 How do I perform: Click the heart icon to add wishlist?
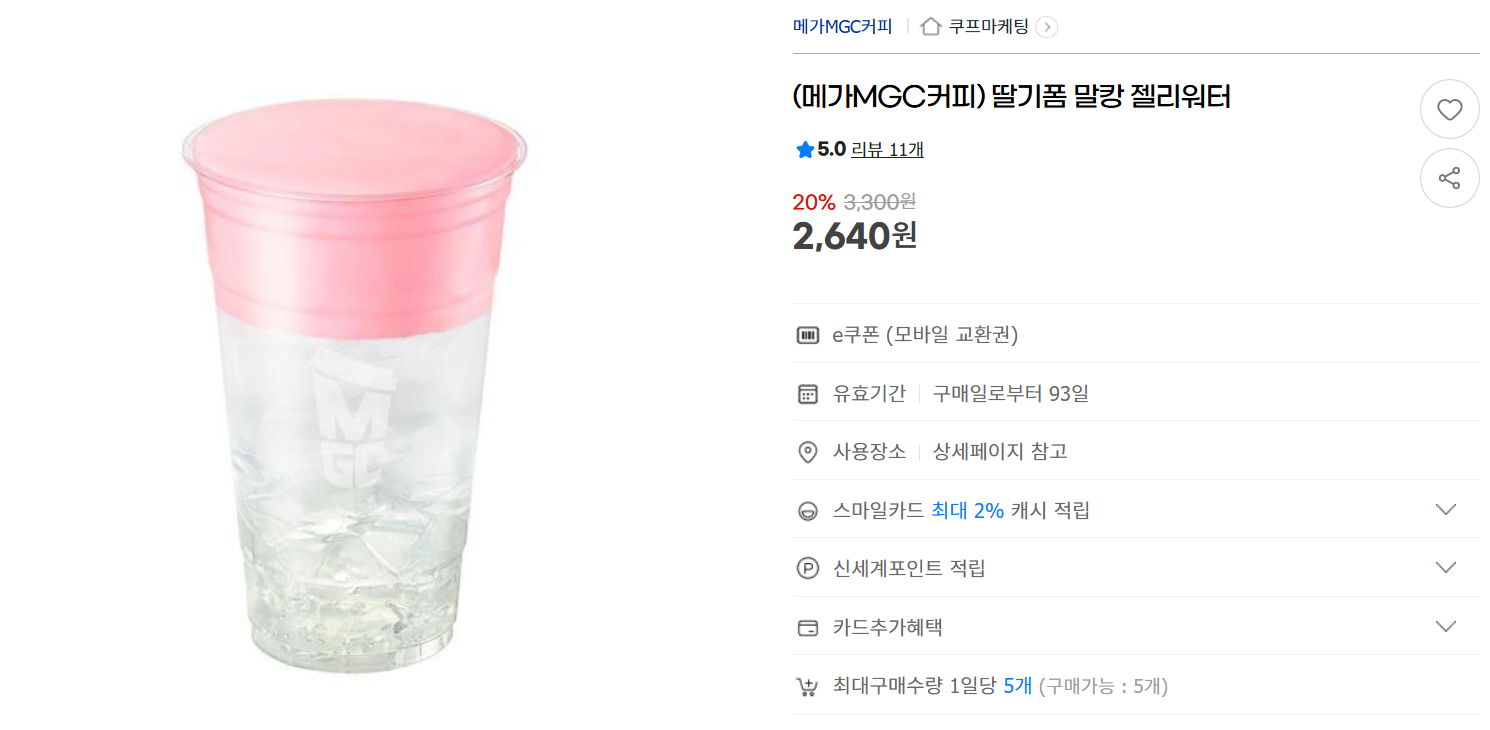pyautogui.click(x=1449, y=109)
